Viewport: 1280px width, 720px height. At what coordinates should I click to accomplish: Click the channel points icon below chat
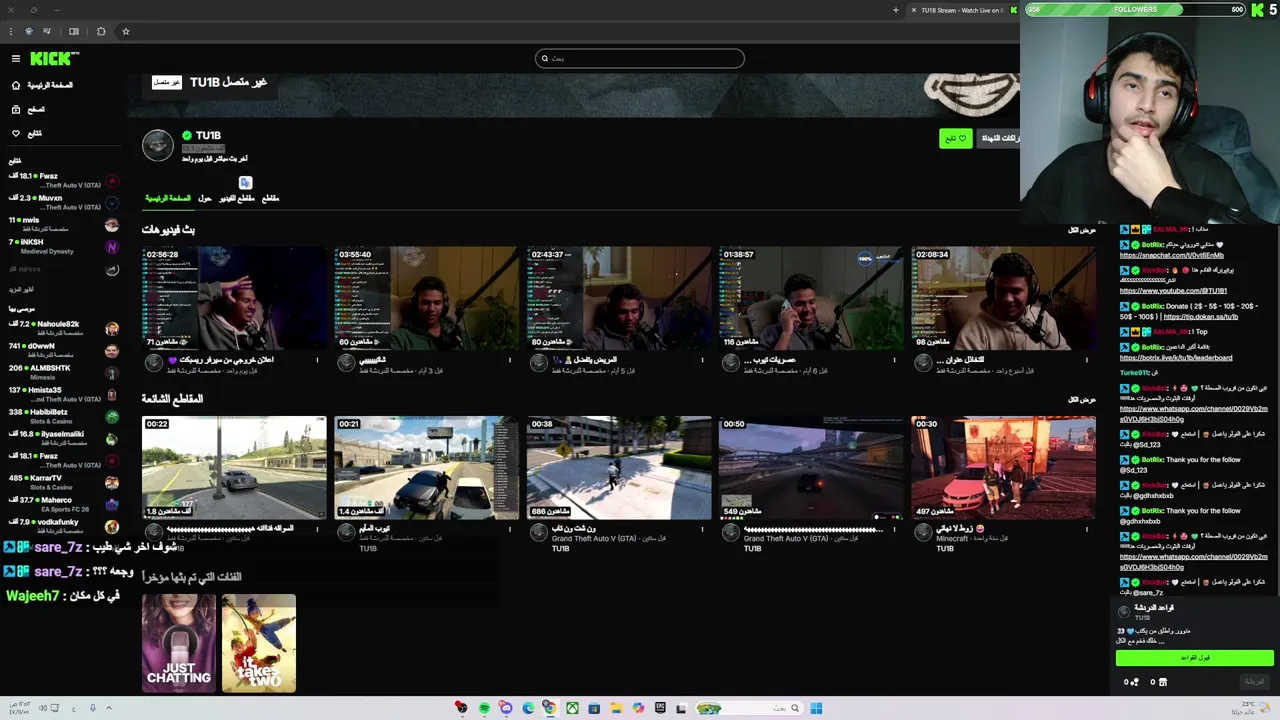pos(1134,682)
